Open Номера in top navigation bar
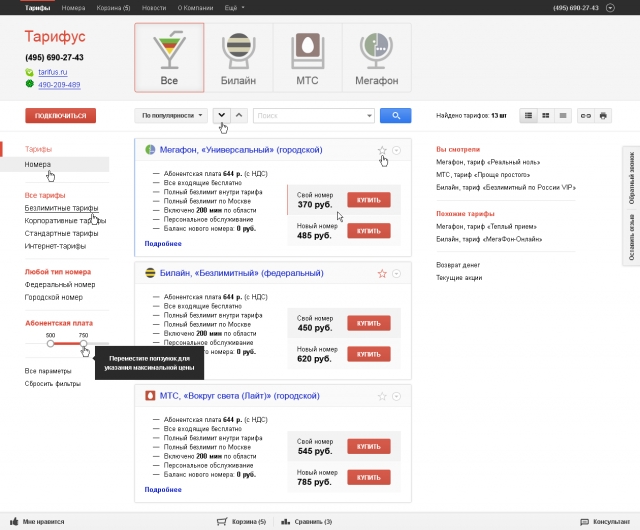This screenshot has height=530, width=640. coord(73,8)
